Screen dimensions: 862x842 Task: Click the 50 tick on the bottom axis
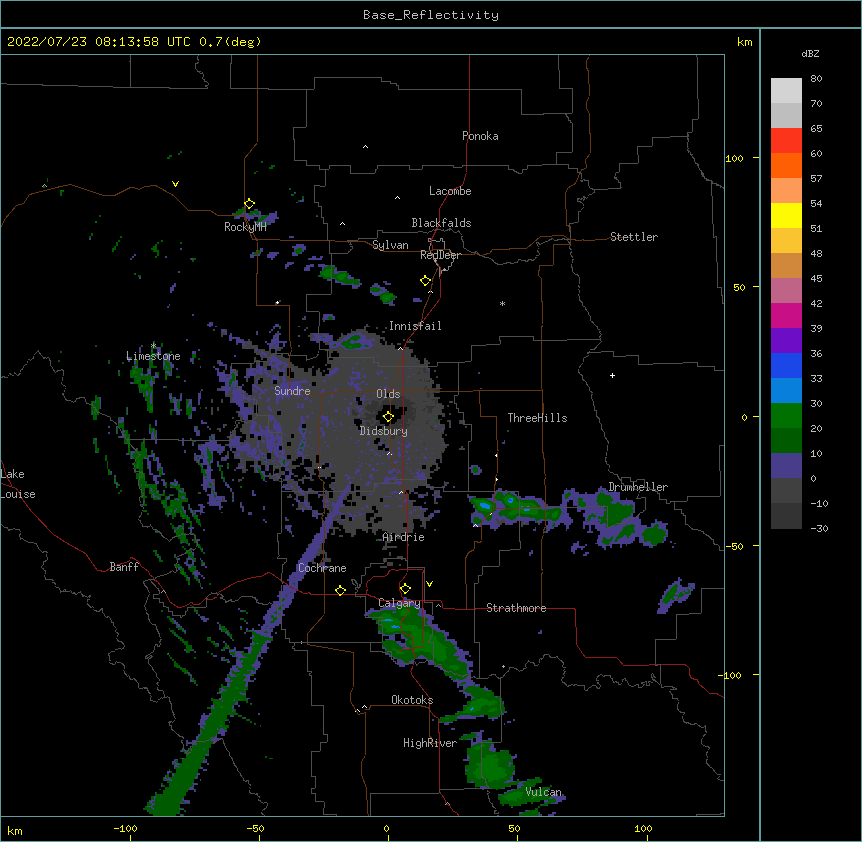[514, 828]
